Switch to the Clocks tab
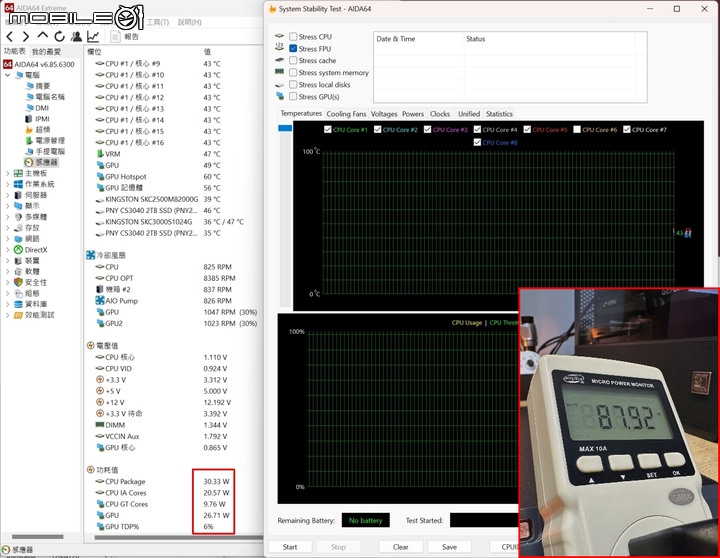Viewport: 720px width, 558px height. 440,114
